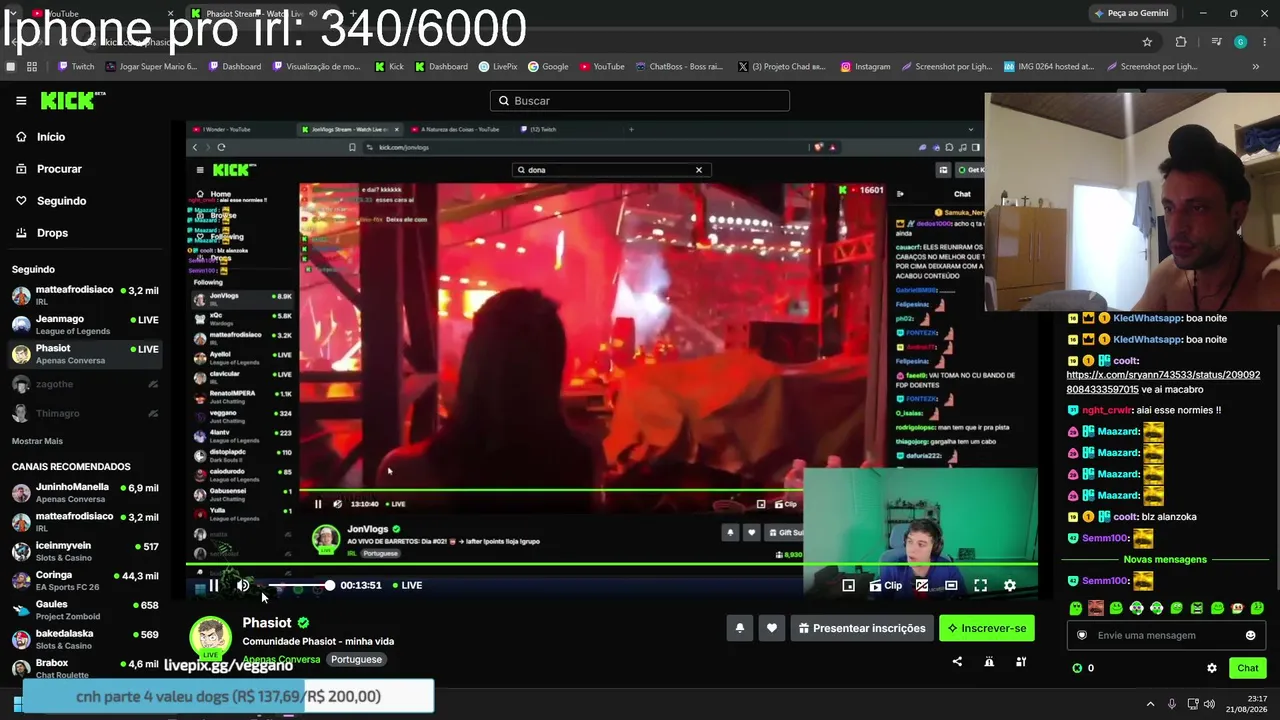The image size is (1280, 720).
Task: Mute the stream player volume
Action: (x=243, y=586)
